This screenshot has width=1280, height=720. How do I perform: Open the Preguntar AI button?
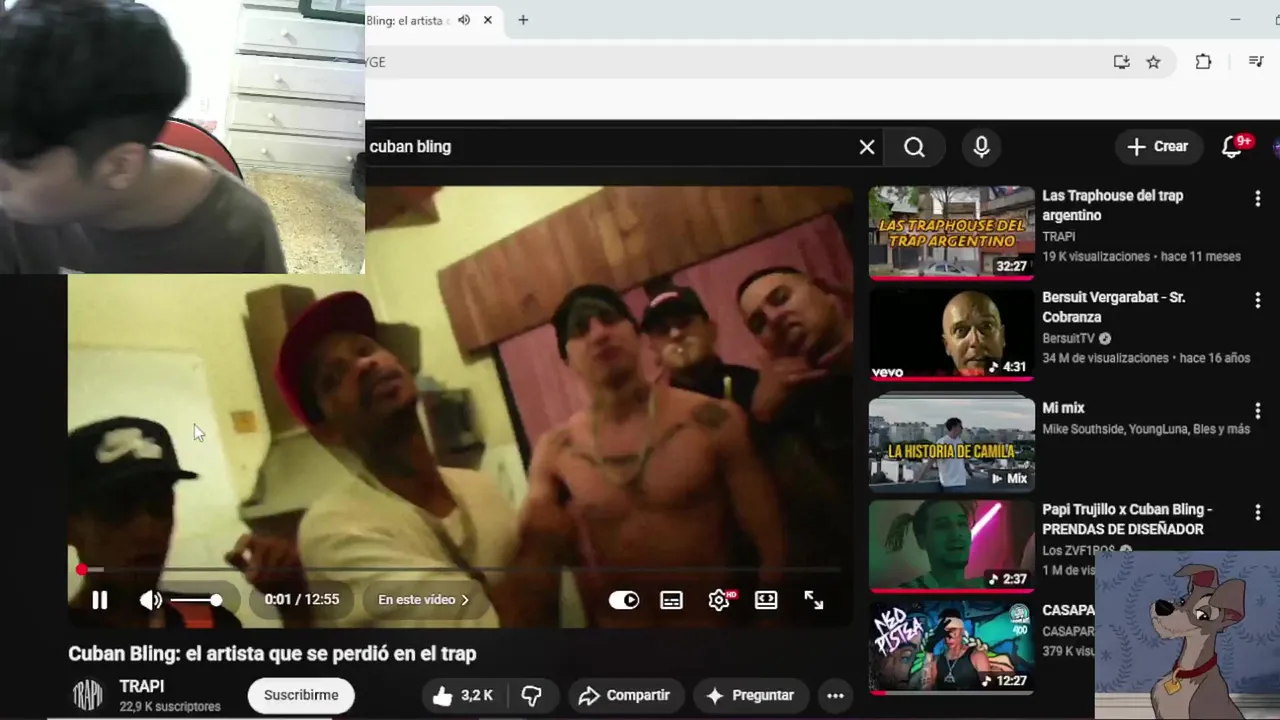751,695
